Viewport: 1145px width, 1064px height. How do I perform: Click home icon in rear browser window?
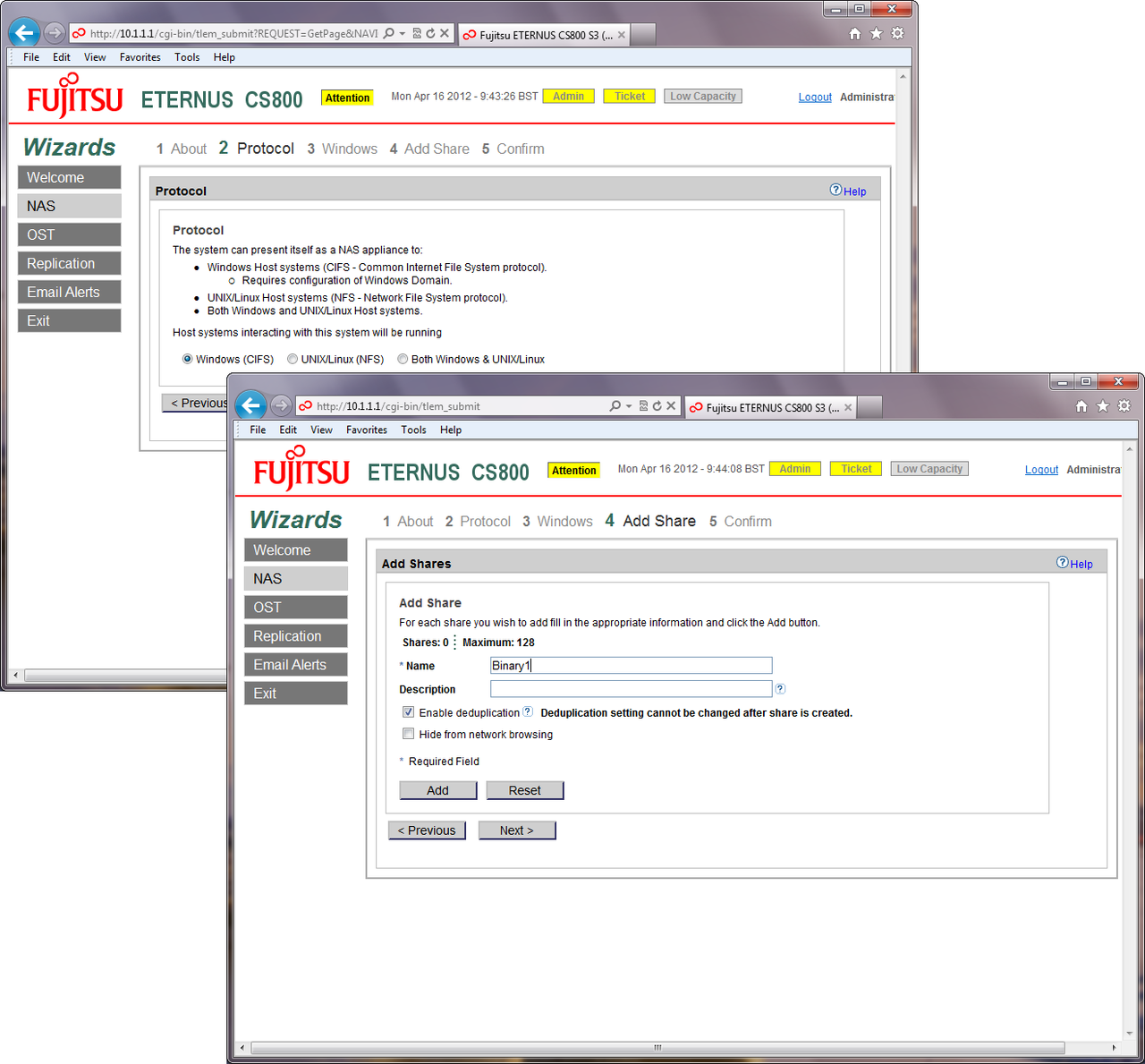pos(855,33)
